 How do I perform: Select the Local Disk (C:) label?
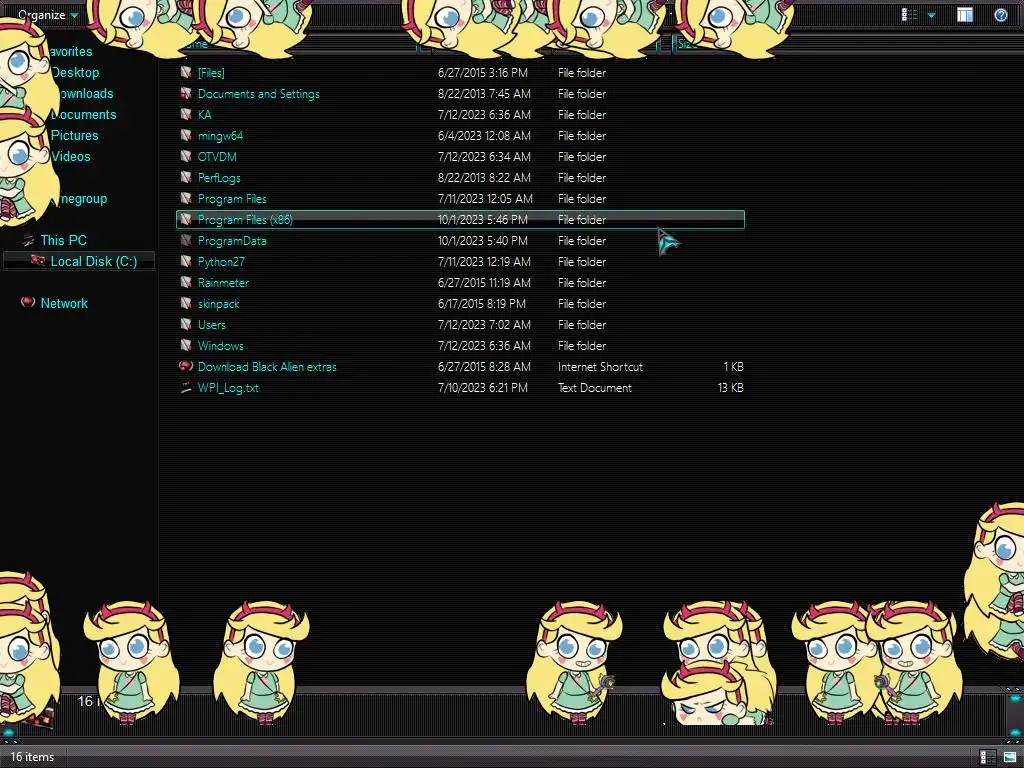[x=94, y=261]
